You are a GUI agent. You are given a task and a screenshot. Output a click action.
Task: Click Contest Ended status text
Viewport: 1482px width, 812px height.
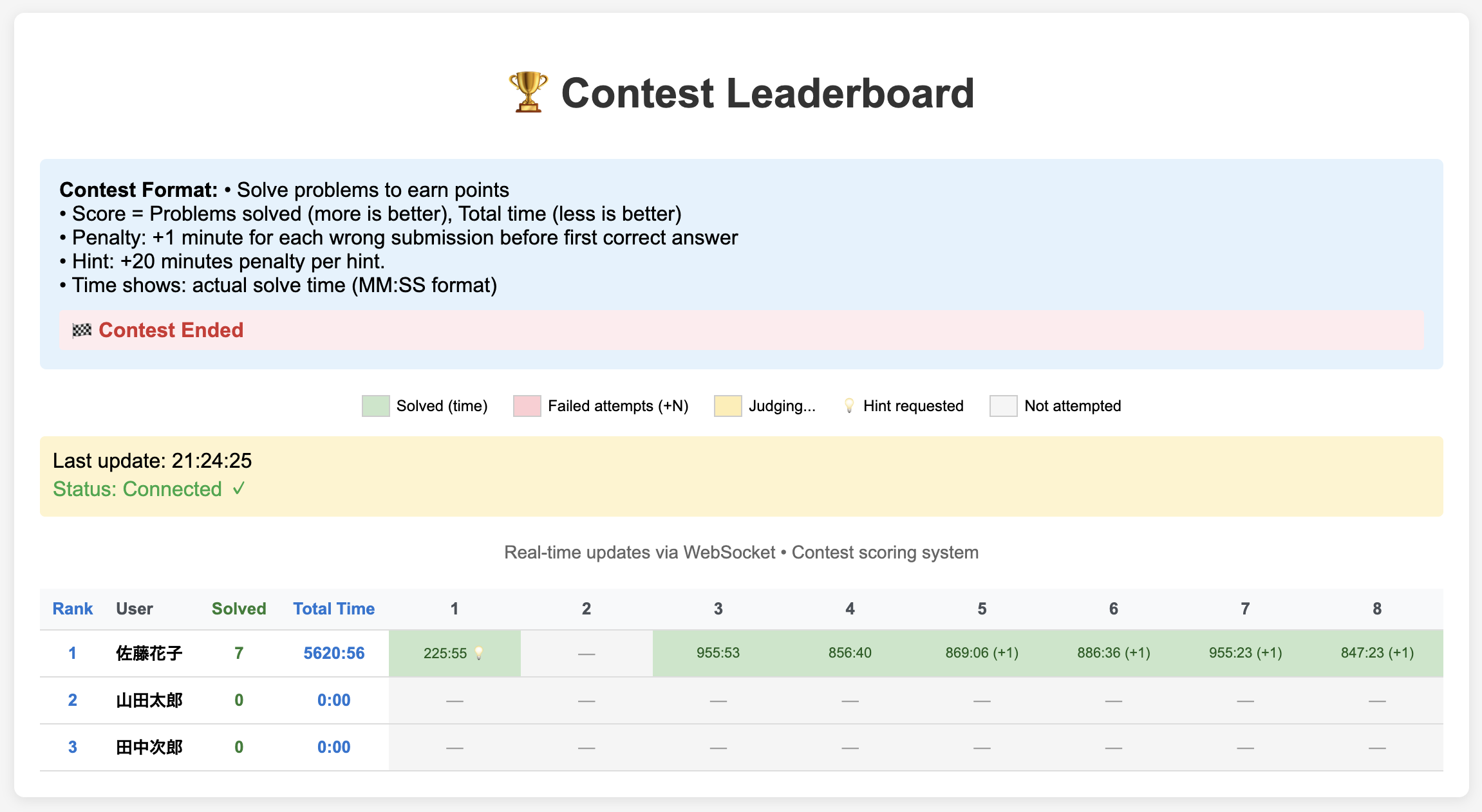[x=171, y=330]
